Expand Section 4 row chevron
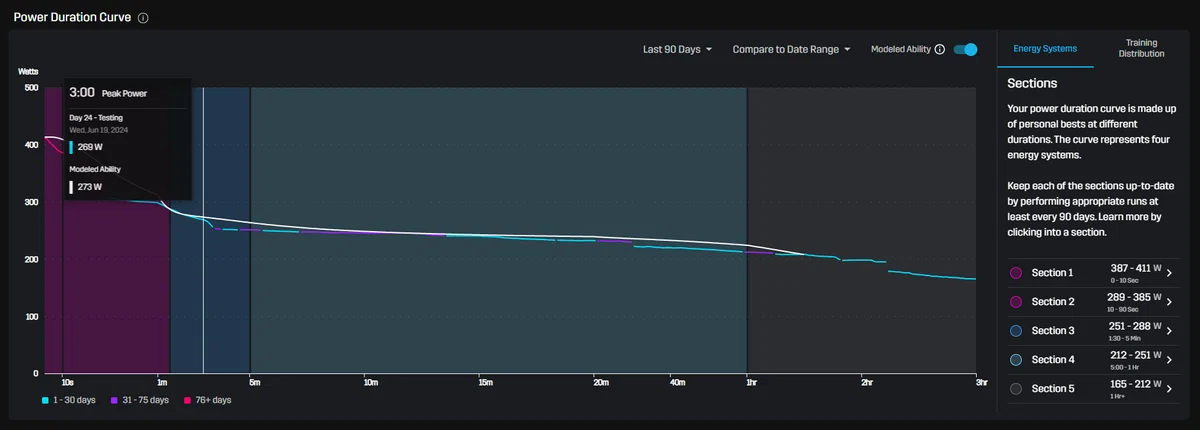This screenshot has height=430, width=1200. (x=1169, y=359)
